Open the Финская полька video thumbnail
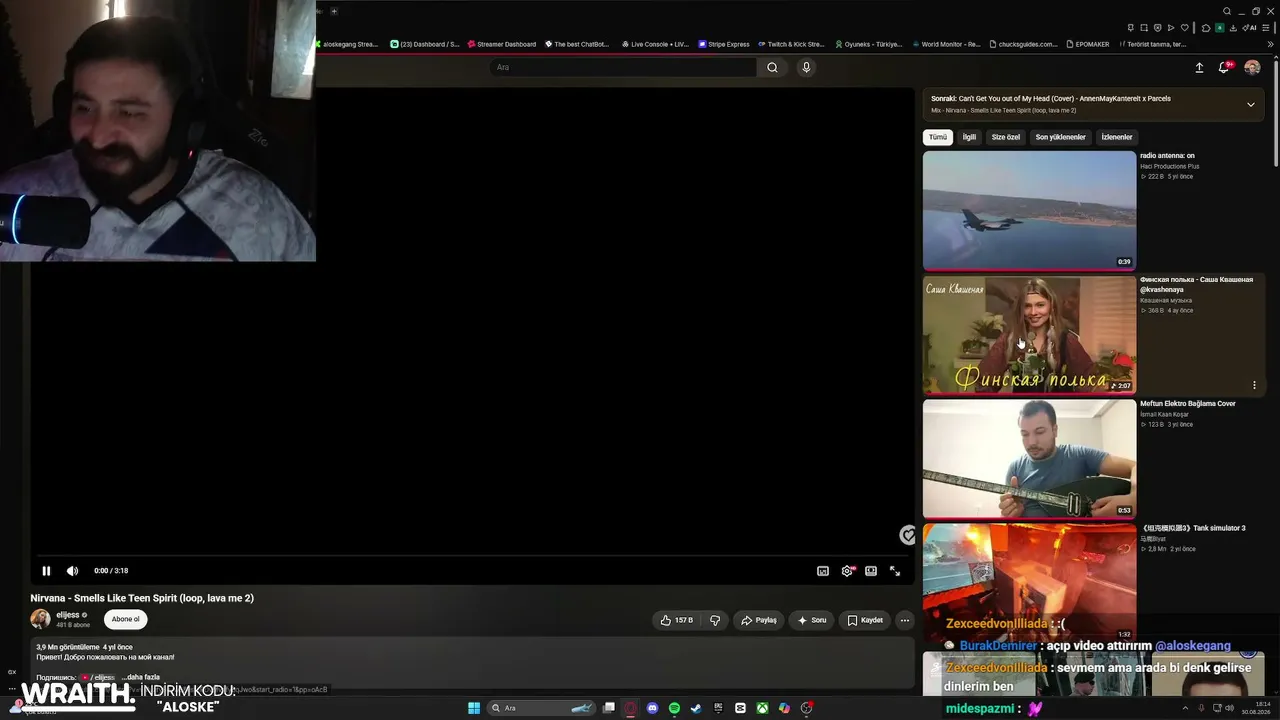This screenshot has width=1280, height=720. [1029, 335]
